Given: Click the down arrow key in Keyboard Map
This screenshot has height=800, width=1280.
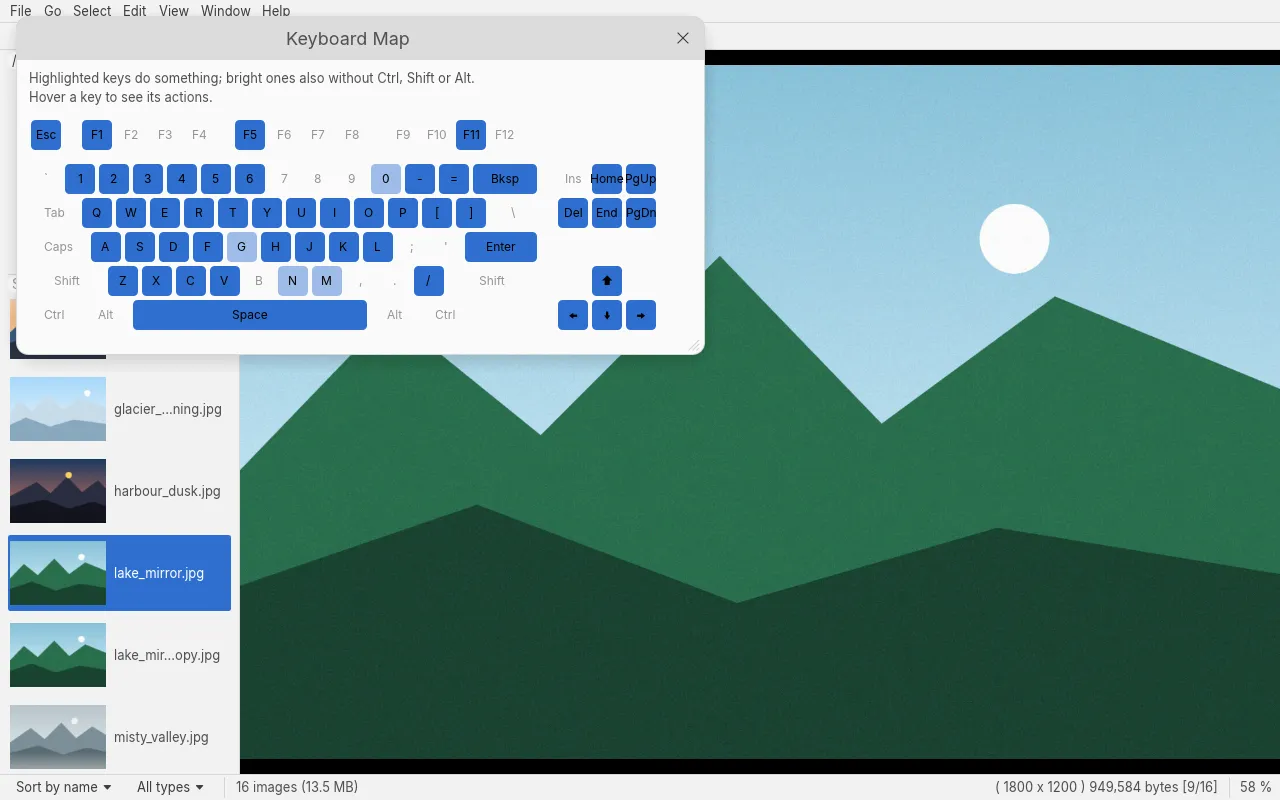Looking at the screenshot, I should click(607, 315).
